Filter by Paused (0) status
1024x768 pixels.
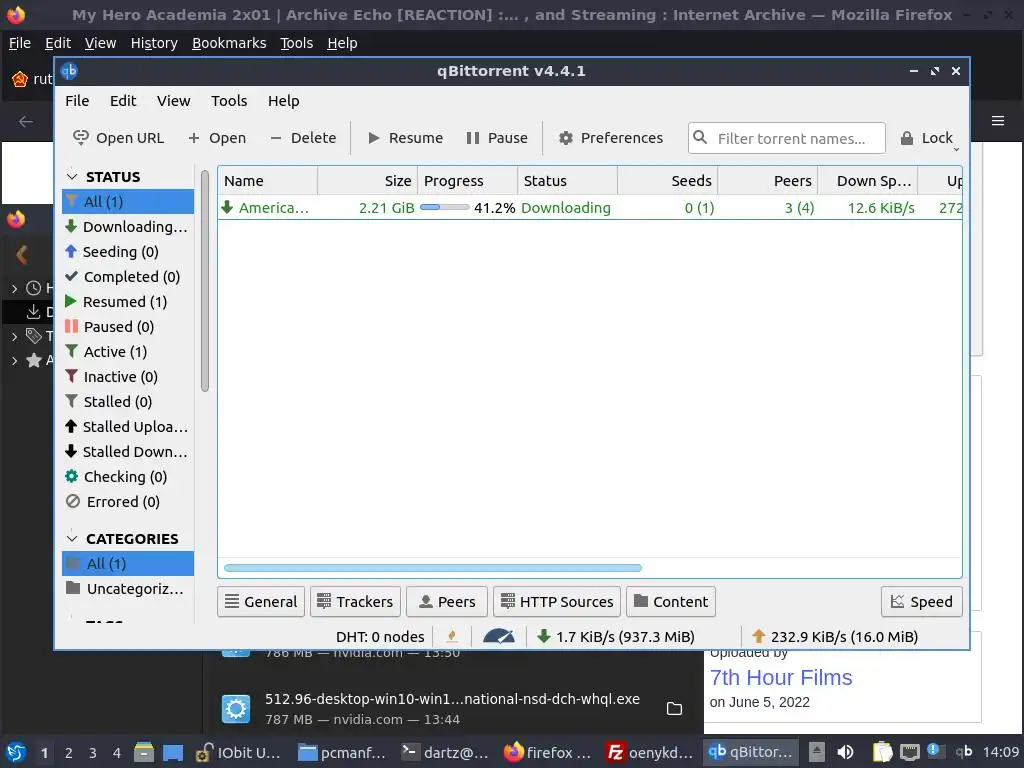click(x=128, y=327)
